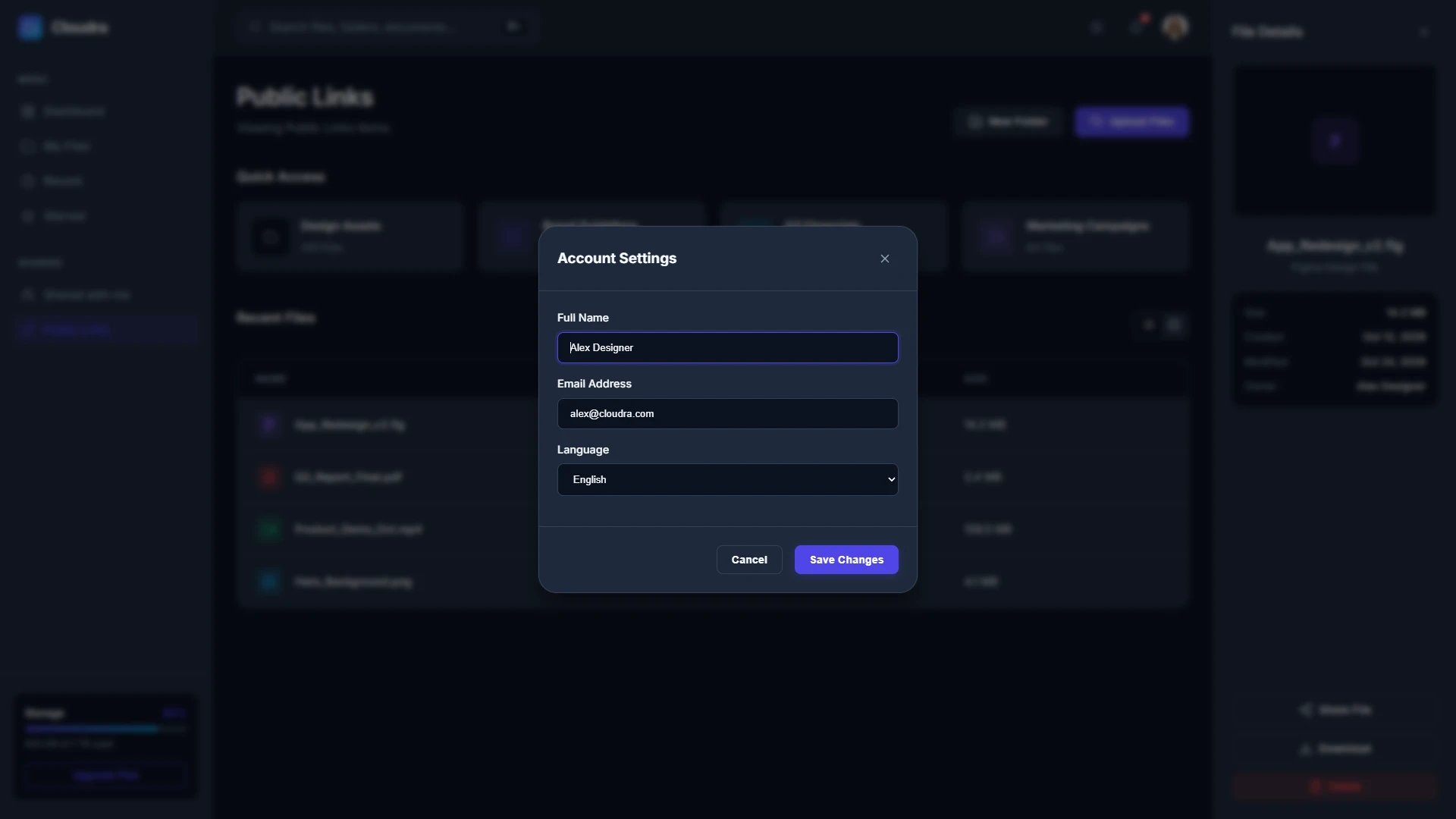Open the Marketing Campaigns folder card
Image resolution: width=1456 pixels, height=819 pixels.
(1075, 237)
